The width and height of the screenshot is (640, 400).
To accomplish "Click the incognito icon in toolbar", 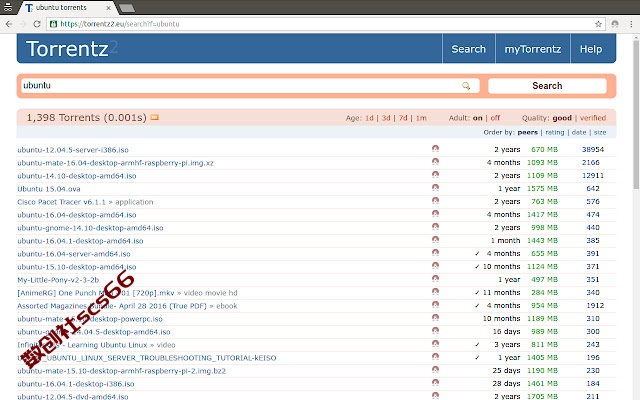I will coord(615,24).
